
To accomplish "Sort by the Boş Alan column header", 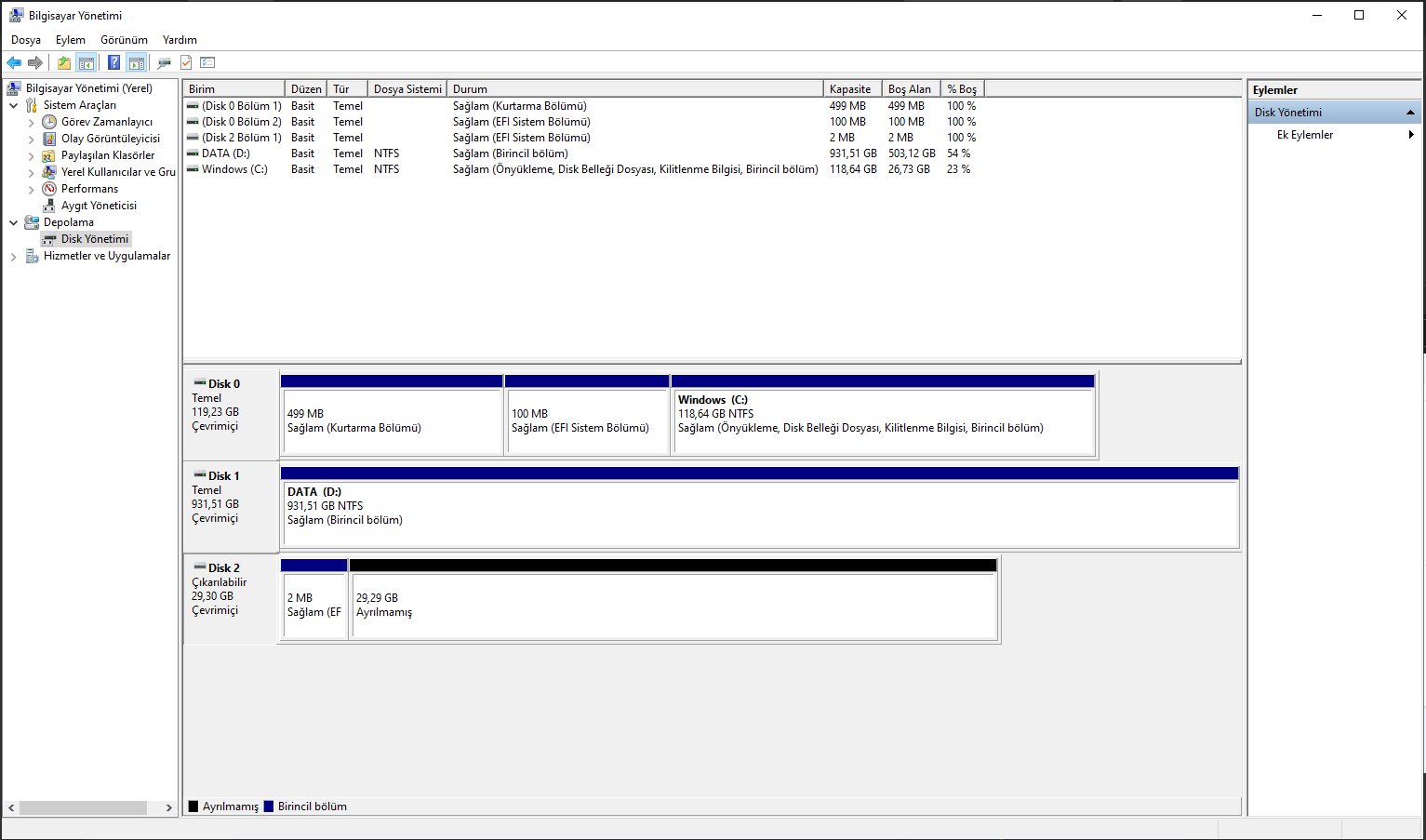I will click(912, 89).
